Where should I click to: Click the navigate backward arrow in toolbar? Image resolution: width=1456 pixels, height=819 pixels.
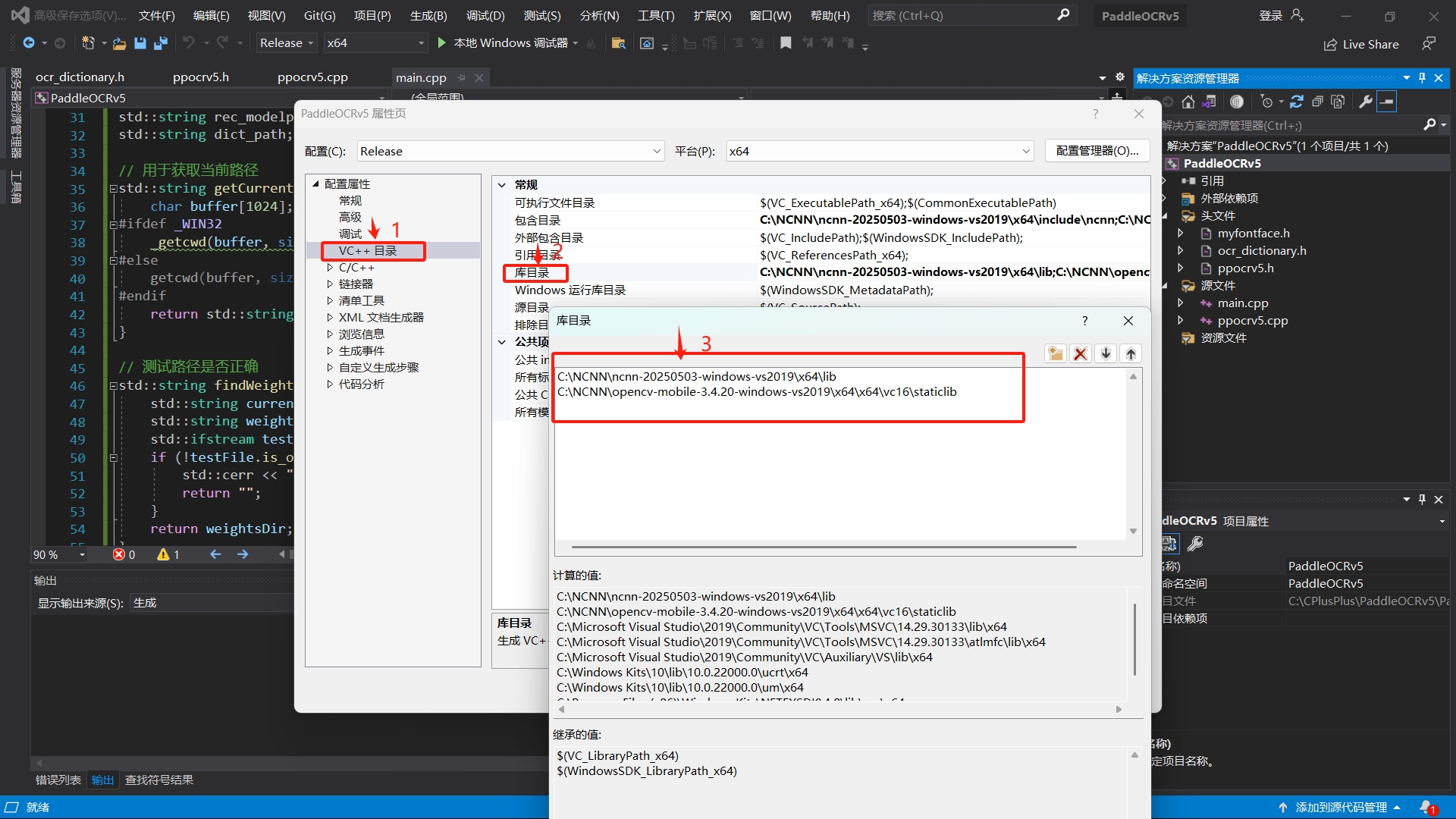pyautogui.click(x=29, y=43)
